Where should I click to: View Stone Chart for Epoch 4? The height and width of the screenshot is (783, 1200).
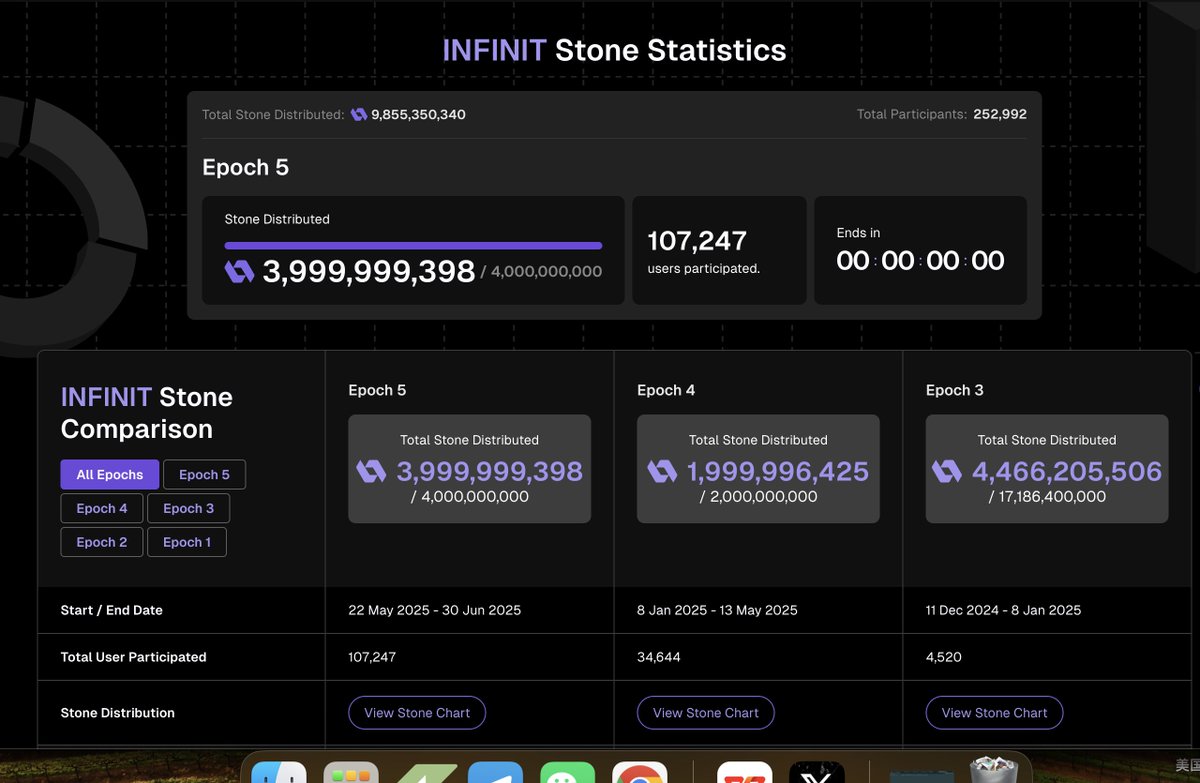click(706, 713)
